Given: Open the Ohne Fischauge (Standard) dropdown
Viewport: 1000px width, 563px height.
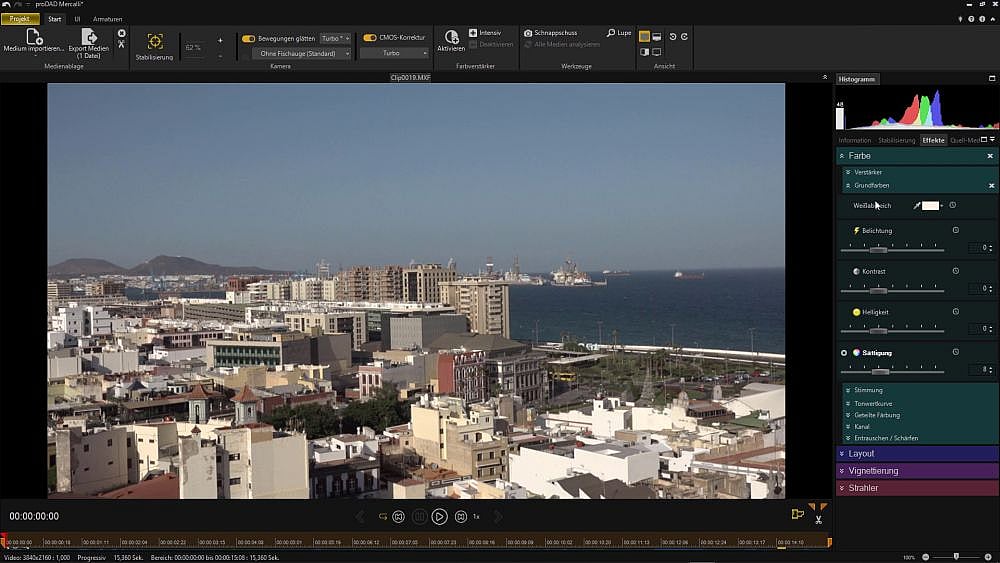Looking at the screenshot, I should (301, 53).
